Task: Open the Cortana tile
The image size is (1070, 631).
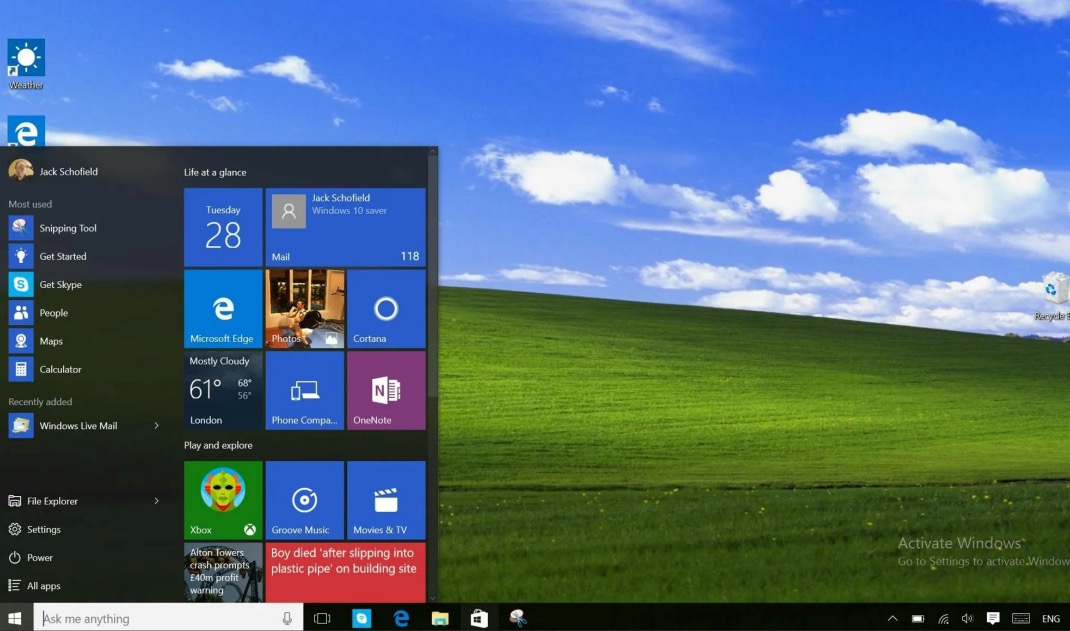Action: (x=386, y=309)
